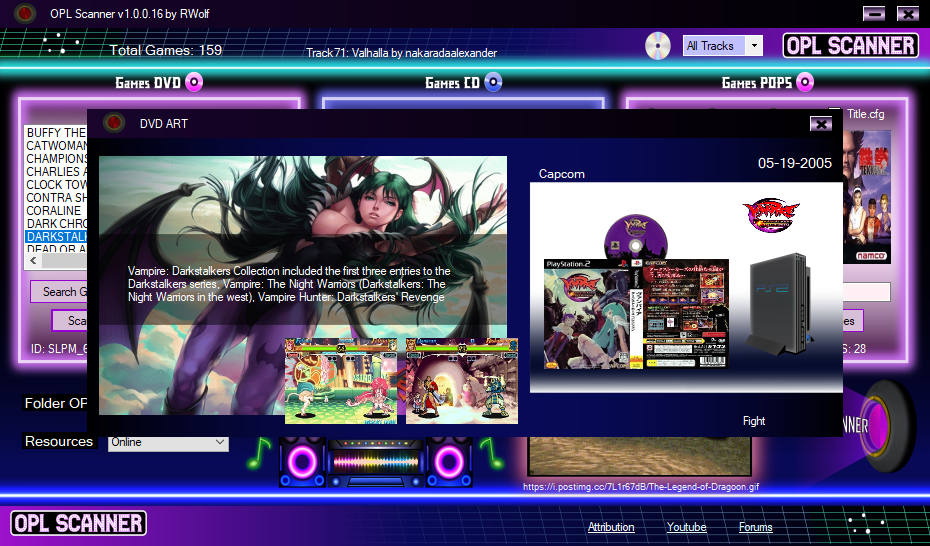Click the 05-19-2005 release date
The image size is (930, 546).
[795, 163]
